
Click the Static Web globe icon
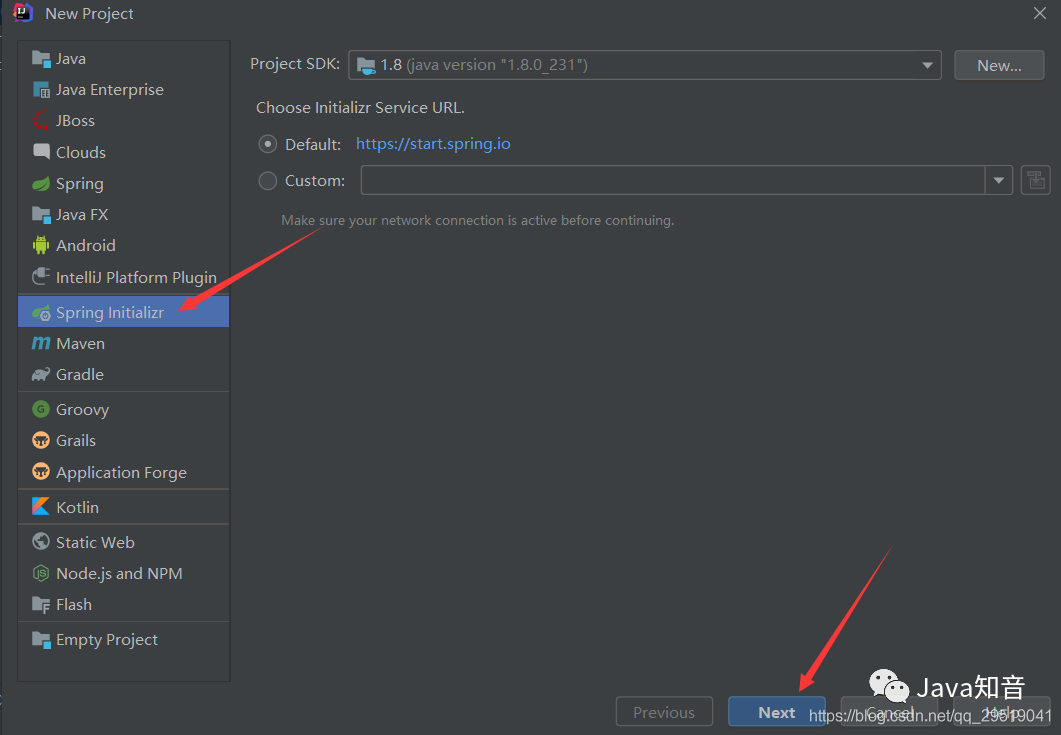pos(41,541)
